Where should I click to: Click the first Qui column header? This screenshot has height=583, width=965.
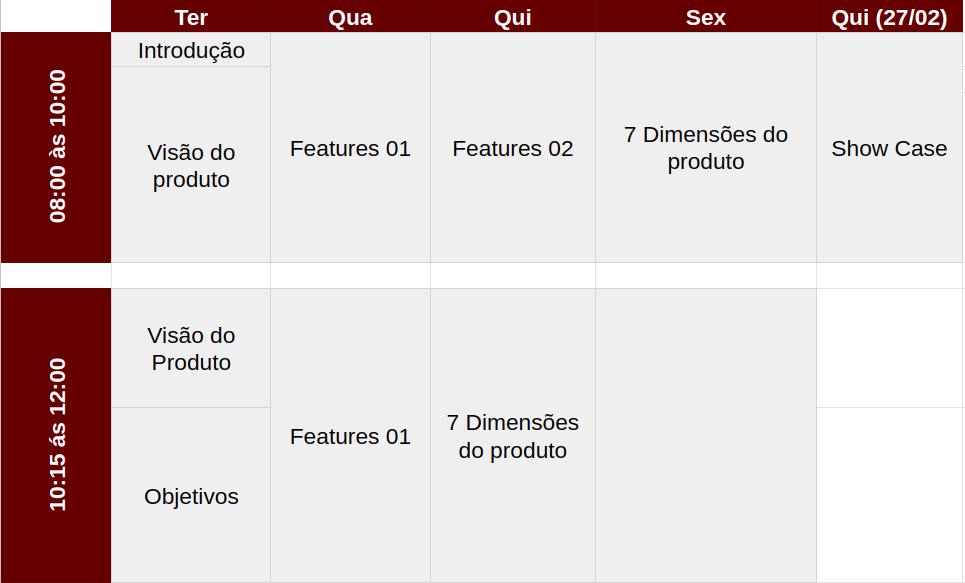point(513,17)
